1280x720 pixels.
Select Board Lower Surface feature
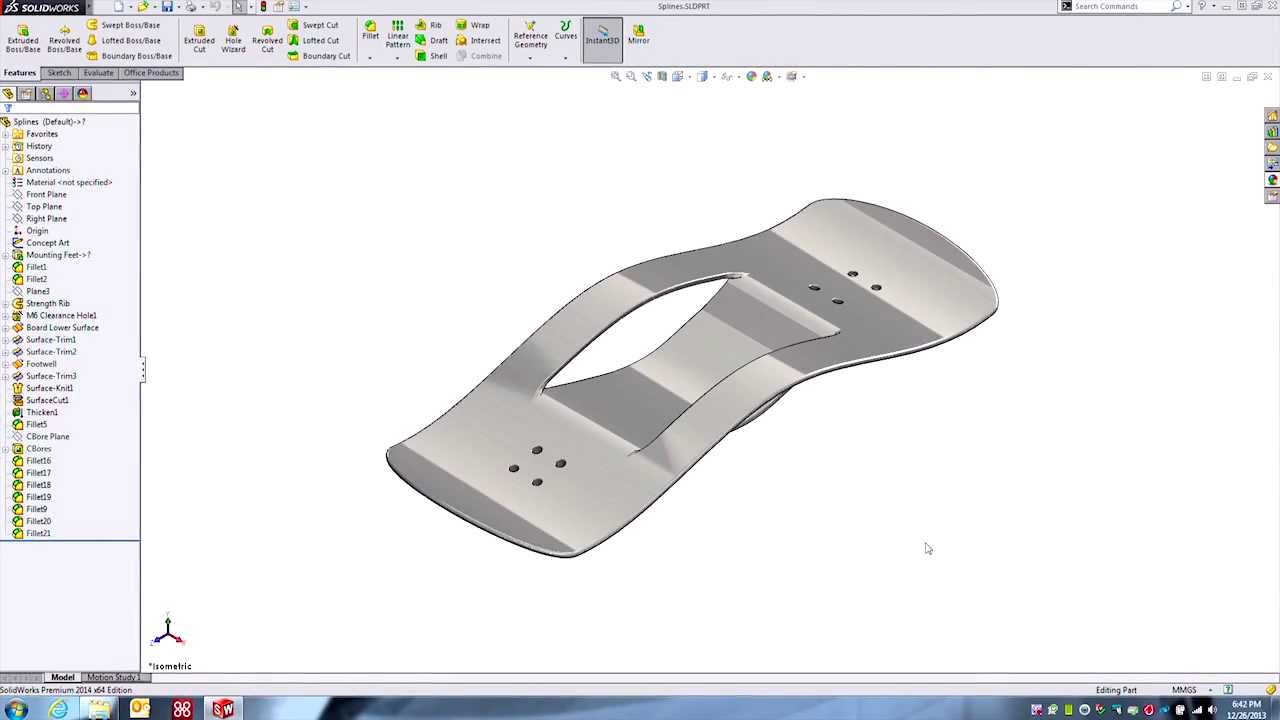point(62,328)
